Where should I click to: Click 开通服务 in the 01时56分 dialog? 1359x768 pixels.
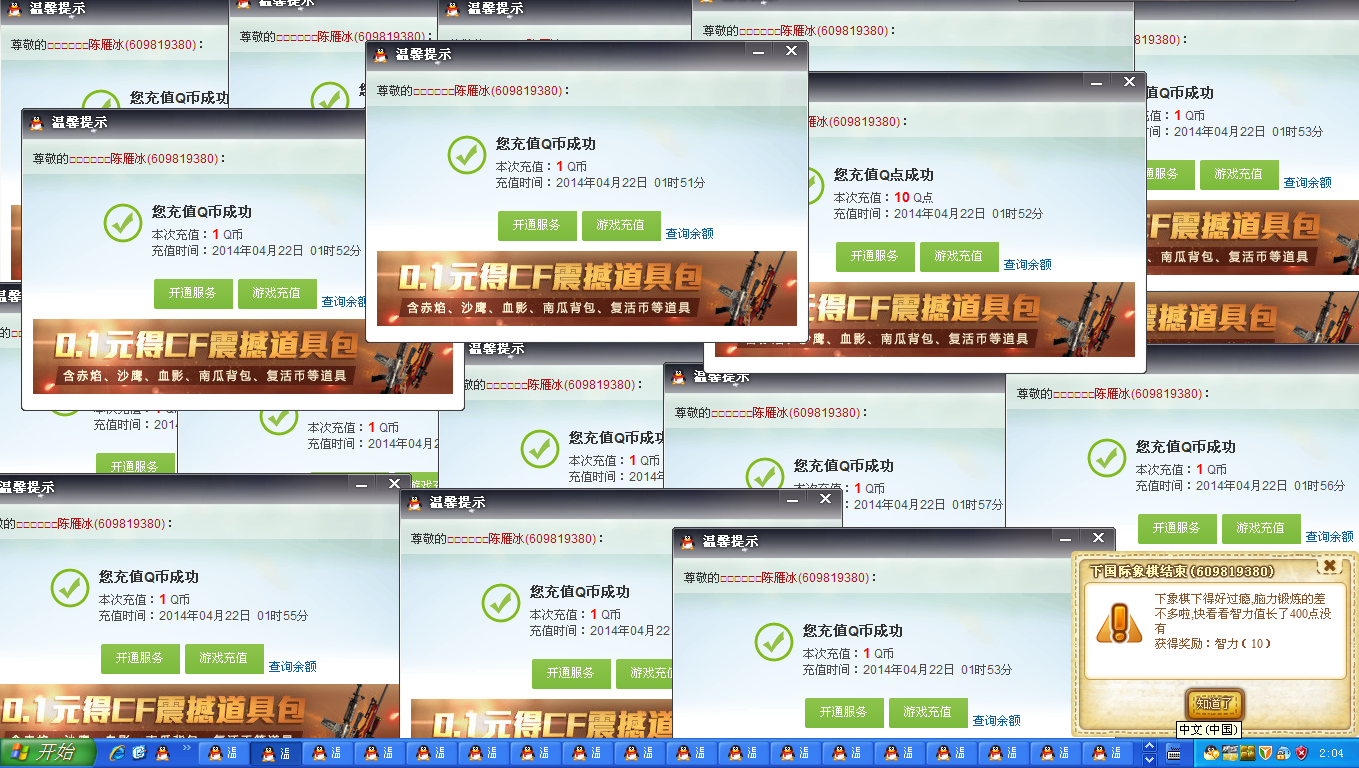[x=1177, y=529]
